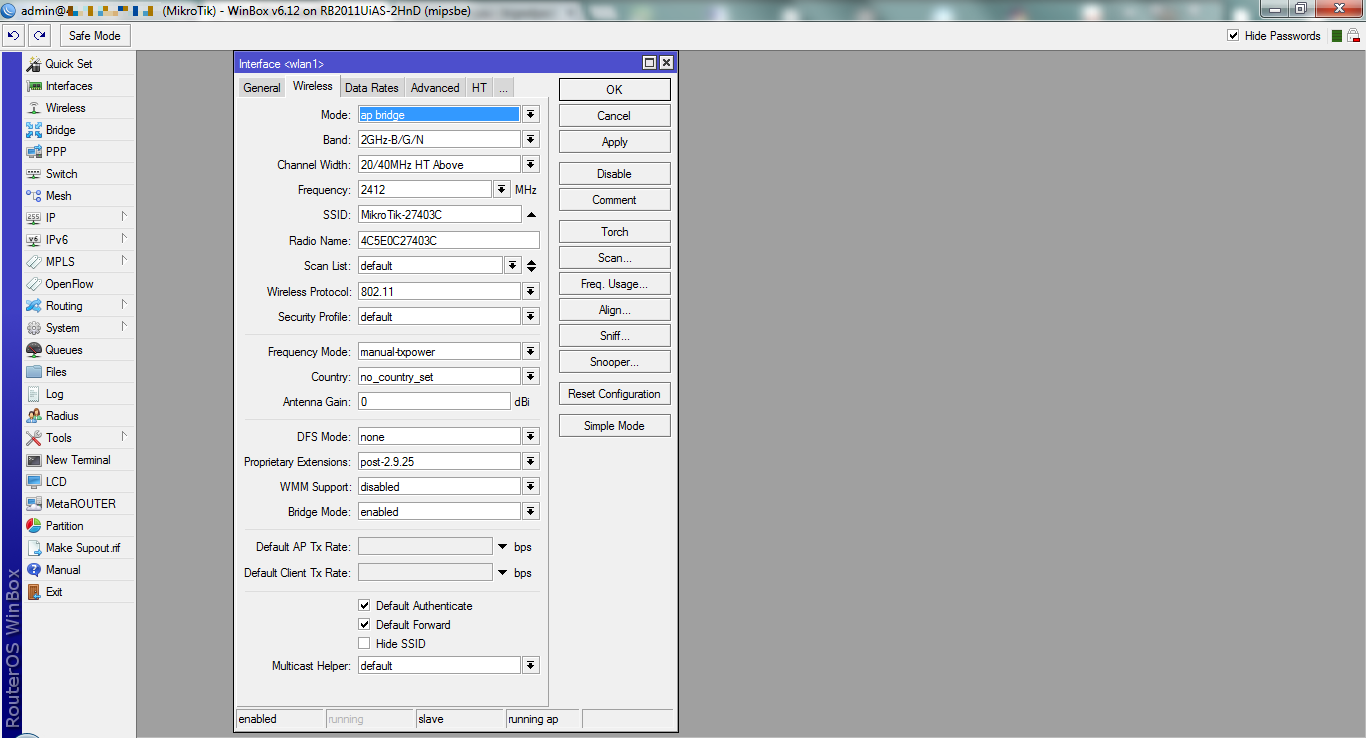Switch to the Data Rates tab
The height and width of the screenshot is (738, 1366).
(x=372, y=88)
